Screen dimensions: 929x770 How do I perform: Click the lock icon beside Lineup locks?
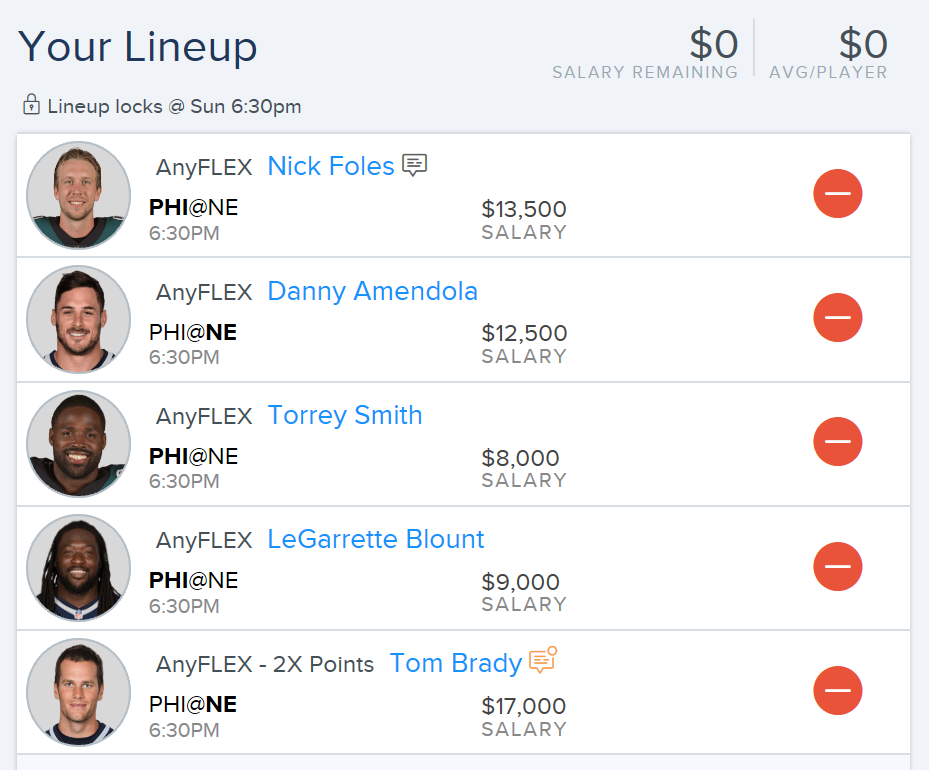[31, 104]
